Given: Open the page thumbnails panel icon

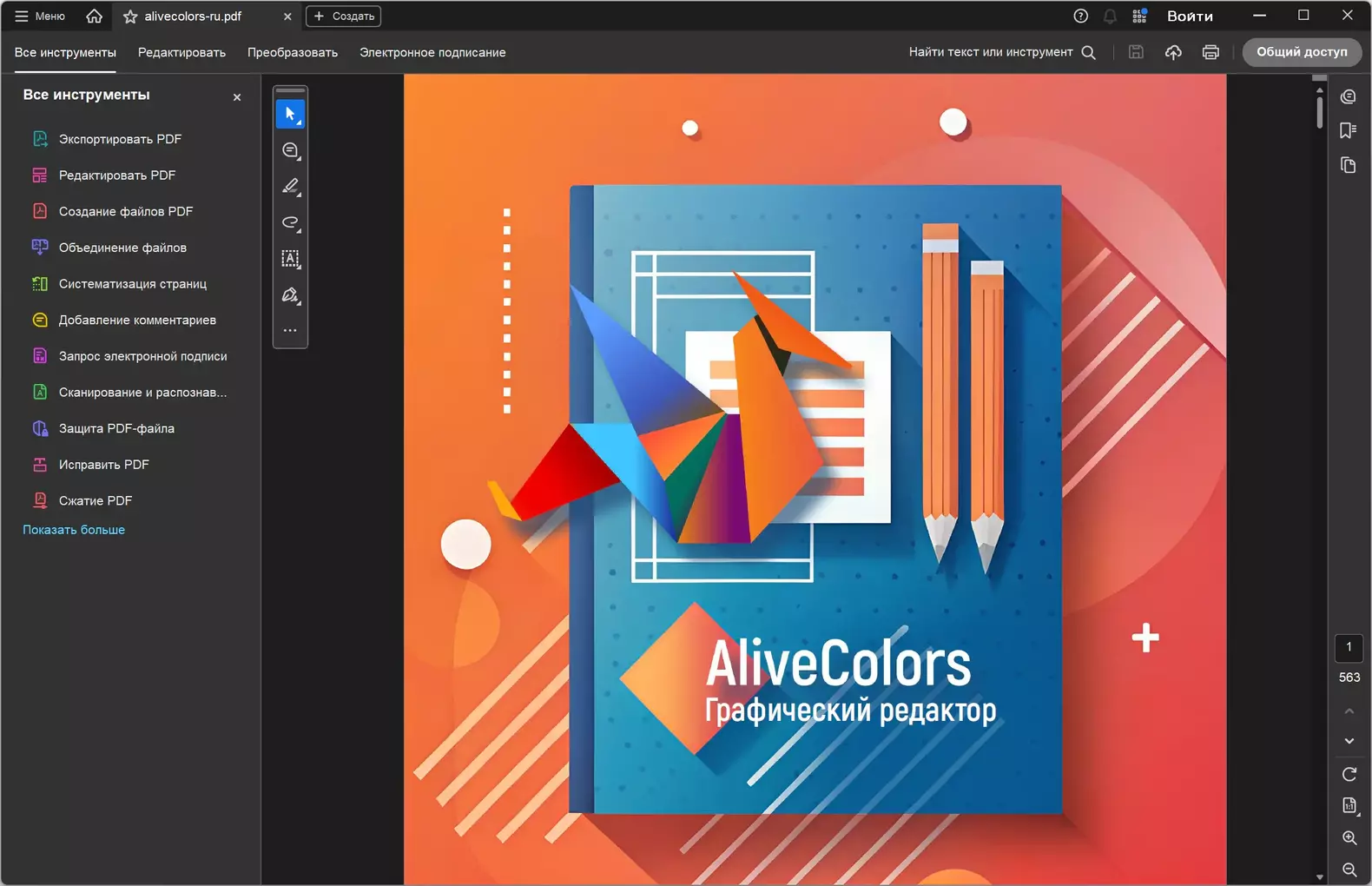Looking at the screenshot, I should [1349, 165].
